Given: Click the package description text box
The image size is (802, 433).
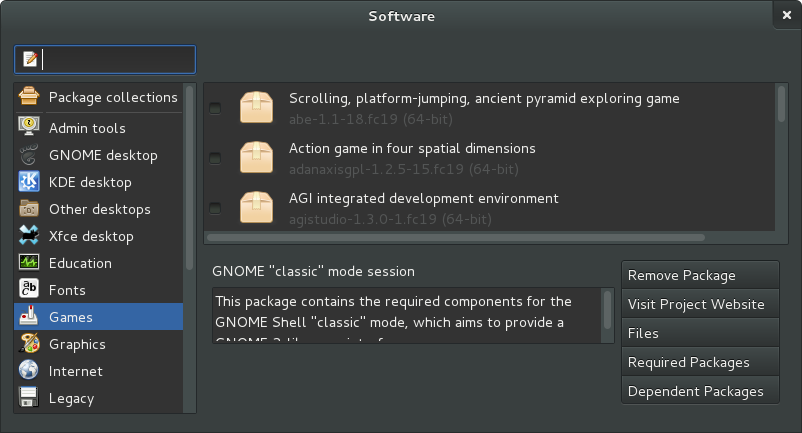Looking at the screenshot, I should 407,315.
